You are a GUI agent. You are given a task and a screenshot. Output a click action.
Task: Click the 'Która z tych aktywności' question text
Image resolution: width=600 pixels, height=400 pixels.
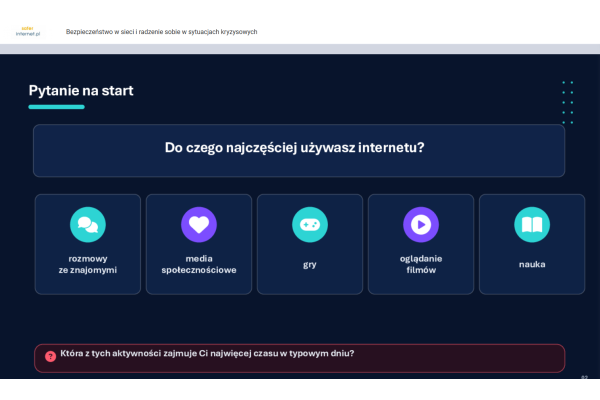point(207,354)
